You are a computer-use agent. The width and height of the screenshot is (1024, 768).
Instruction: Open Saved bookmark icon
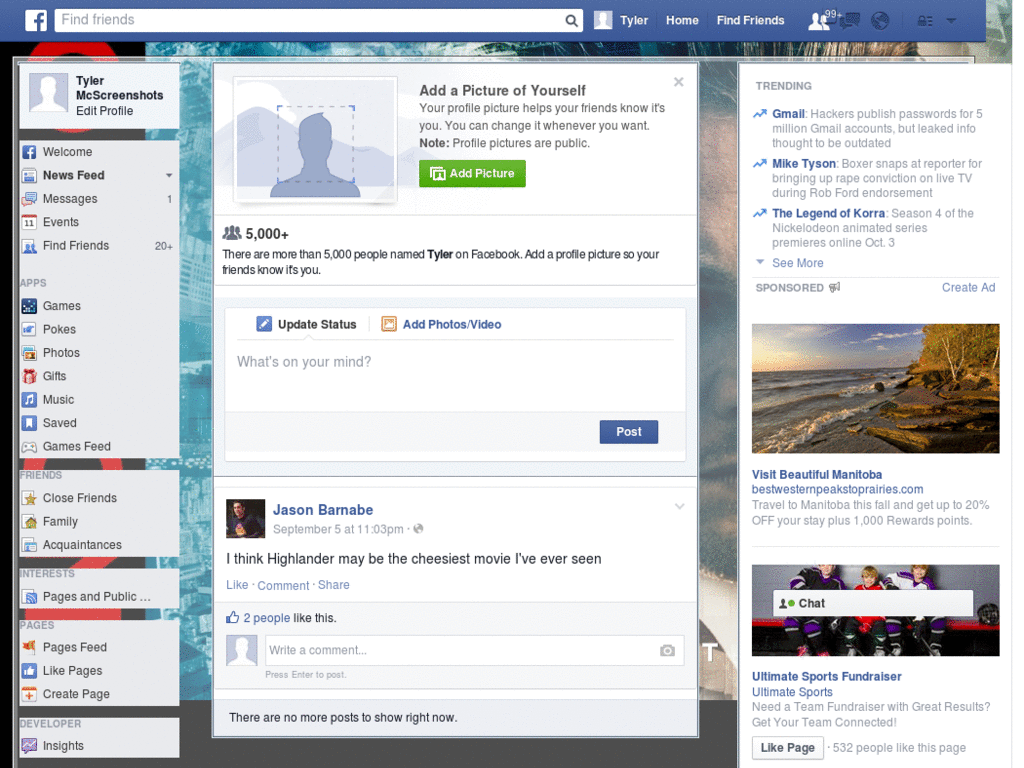[29, 423]
